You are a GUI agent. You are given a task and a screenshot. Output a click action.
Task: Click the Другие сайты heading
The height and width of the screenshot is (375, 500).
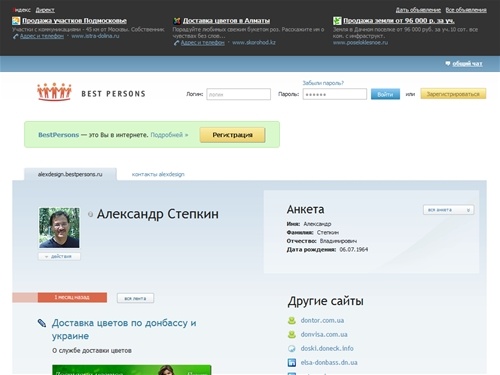tap(325, 301)
